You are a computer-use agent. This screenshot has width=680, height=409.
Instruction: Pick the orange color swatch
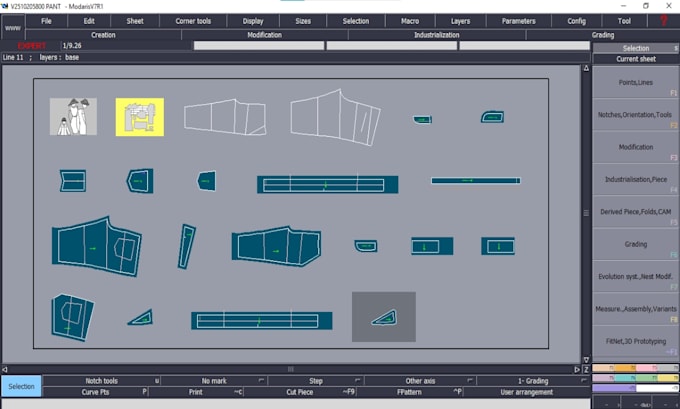625,368
